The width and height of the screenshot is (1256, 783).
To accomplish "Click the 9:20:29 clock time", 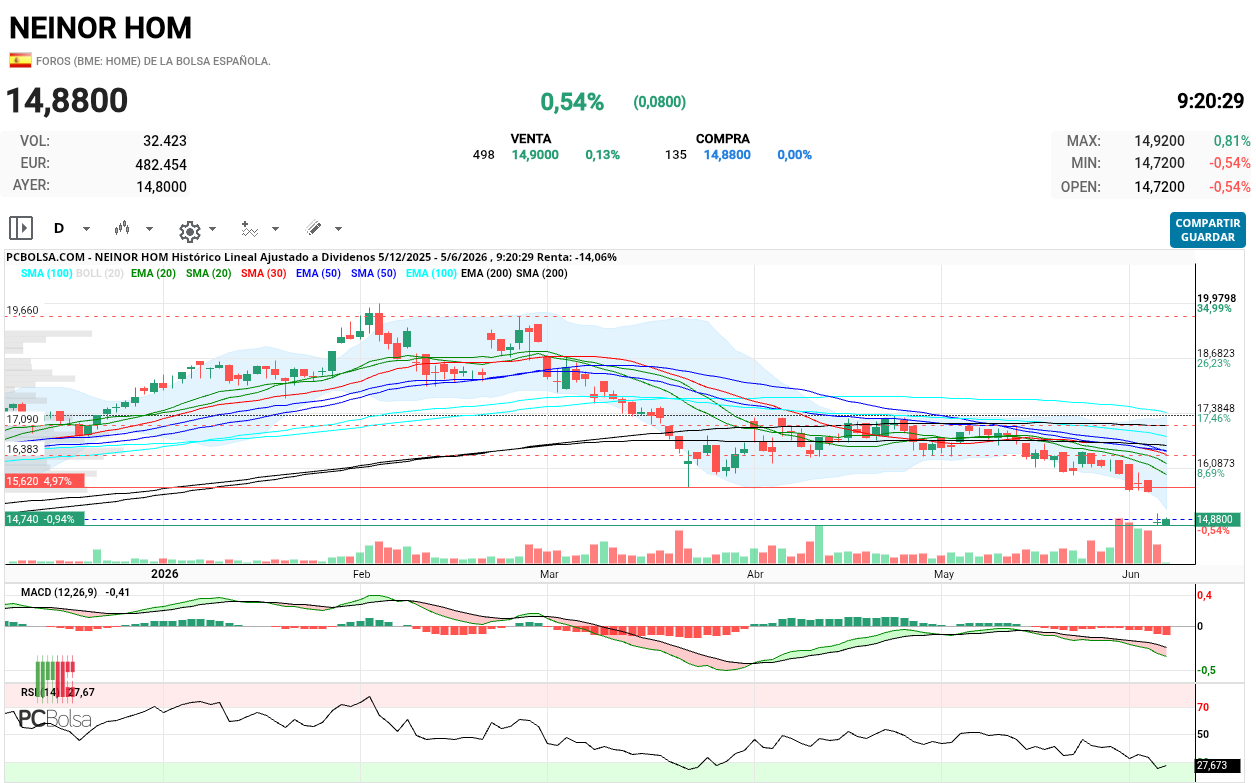I will click(x=1211, y=101).
